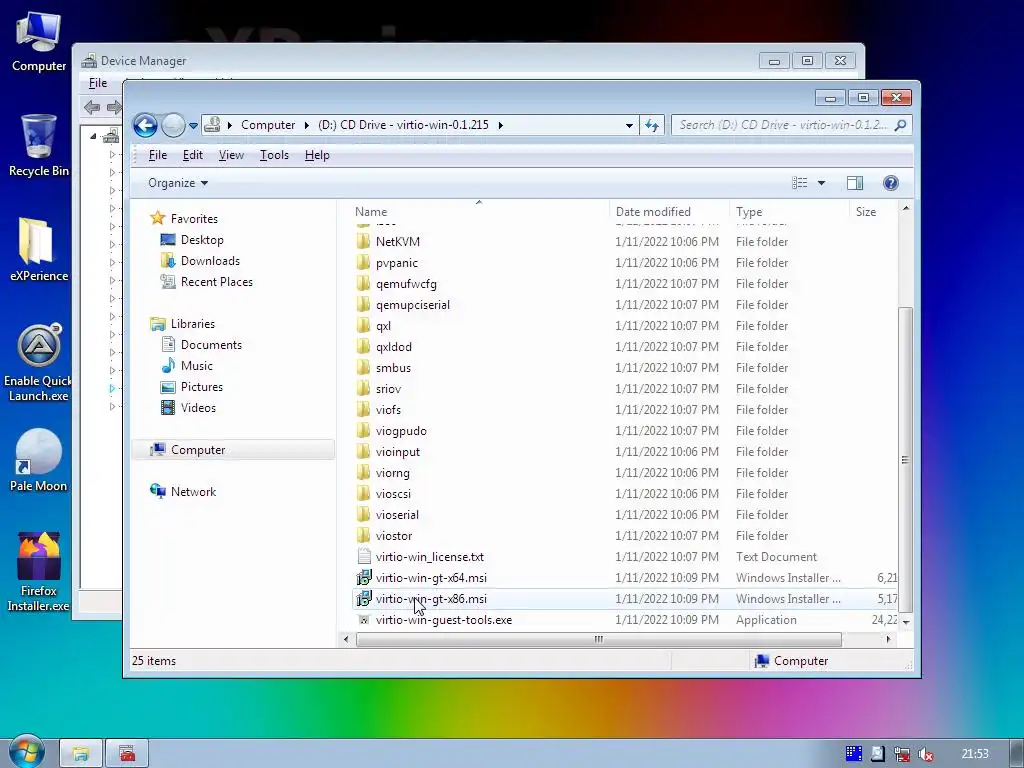Click the vertical scrollbar down arrow
This screenshot has height=768, width=1024.
coord(906,622)
